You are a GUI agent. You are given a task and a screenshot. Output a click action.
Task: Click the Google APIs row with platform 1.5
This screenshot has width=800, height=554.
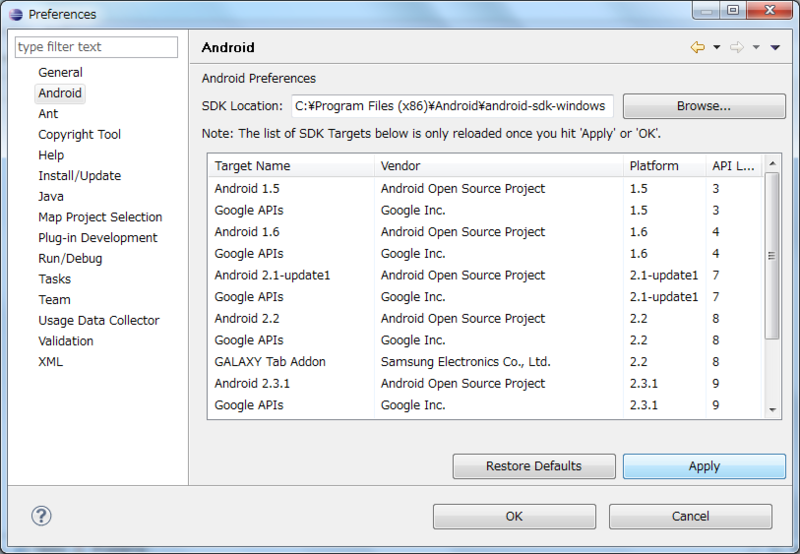(485, 211)
